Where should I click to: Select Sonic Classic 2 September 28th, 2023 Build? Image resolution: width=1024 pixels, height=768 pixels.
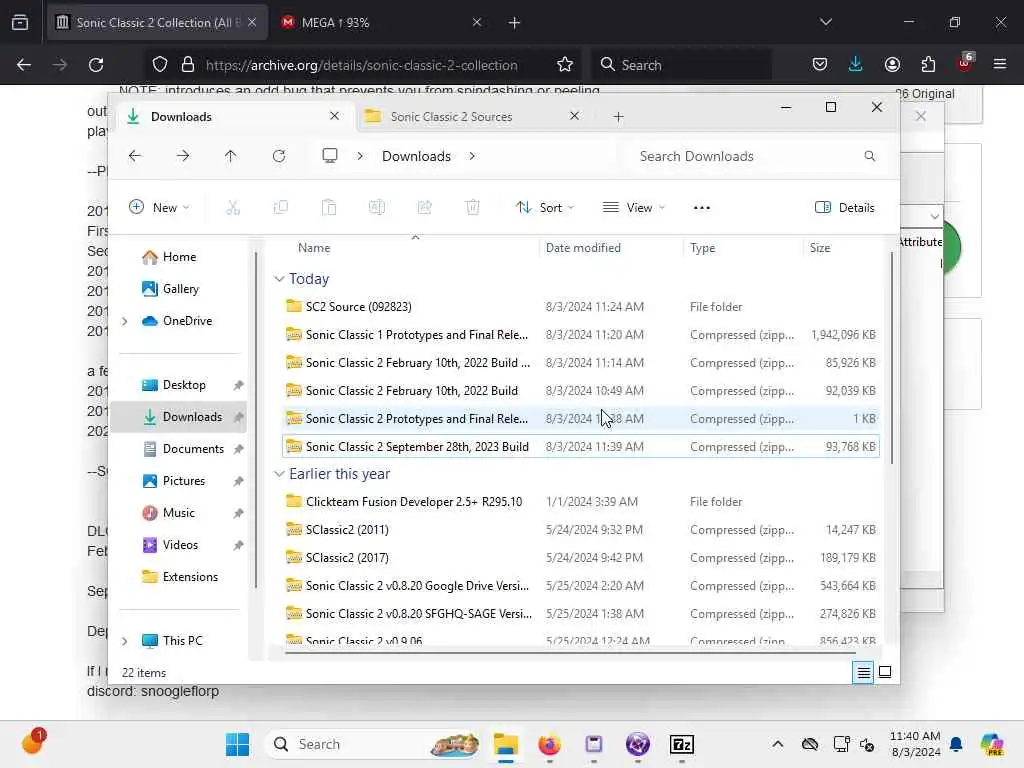point(580,447)
